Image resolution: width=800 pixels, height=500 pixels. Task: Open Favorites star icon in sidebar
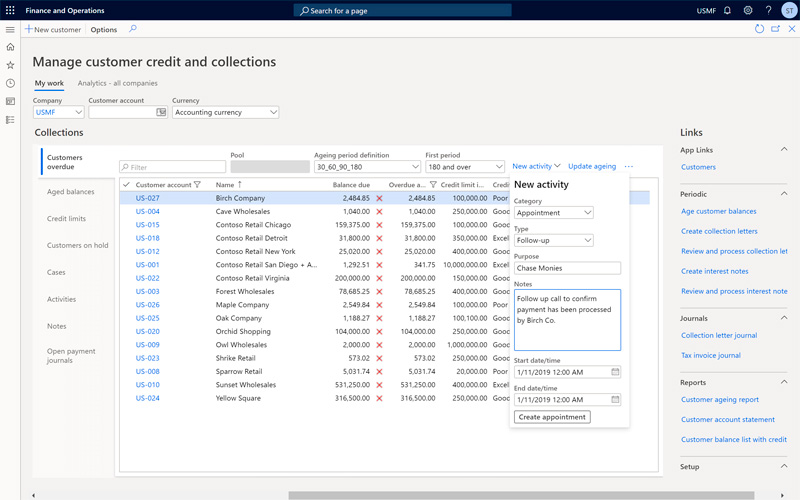point(10,65)
